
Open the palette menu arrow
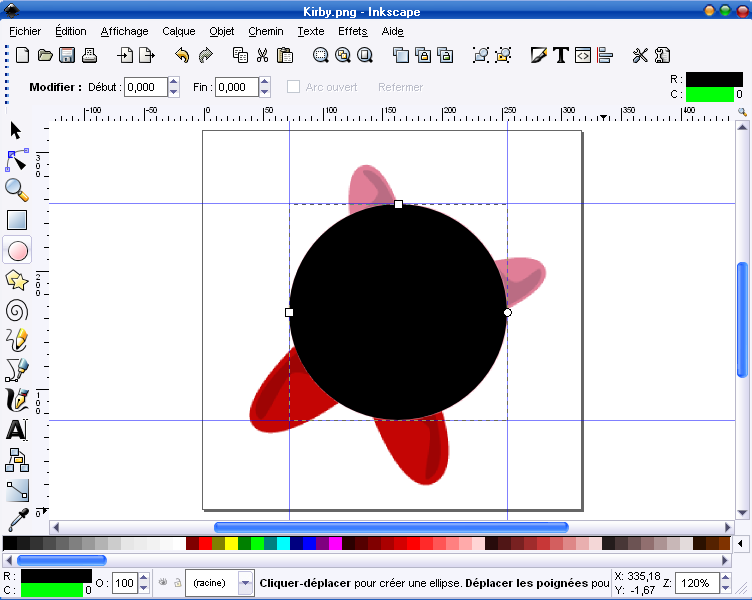740,543
